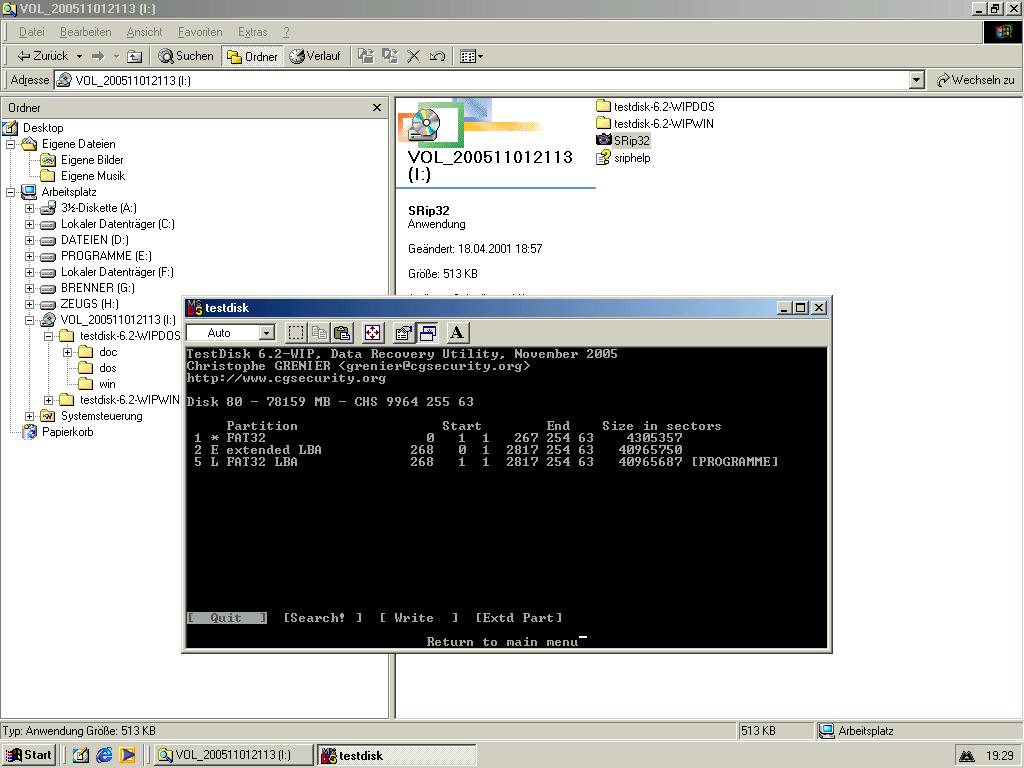
Task: Expand the Lokaler Datenträger (C:) node
Action: point(29,225)
